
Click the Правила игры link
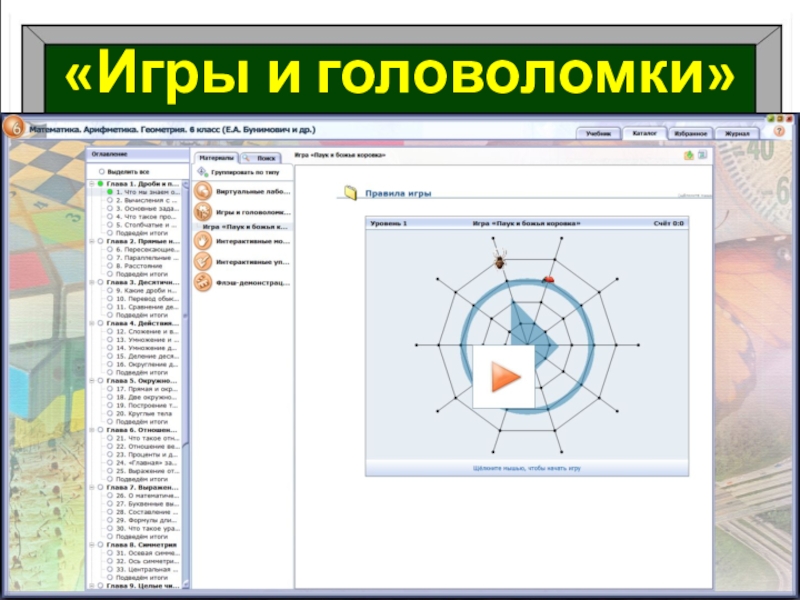pos(398,193)
